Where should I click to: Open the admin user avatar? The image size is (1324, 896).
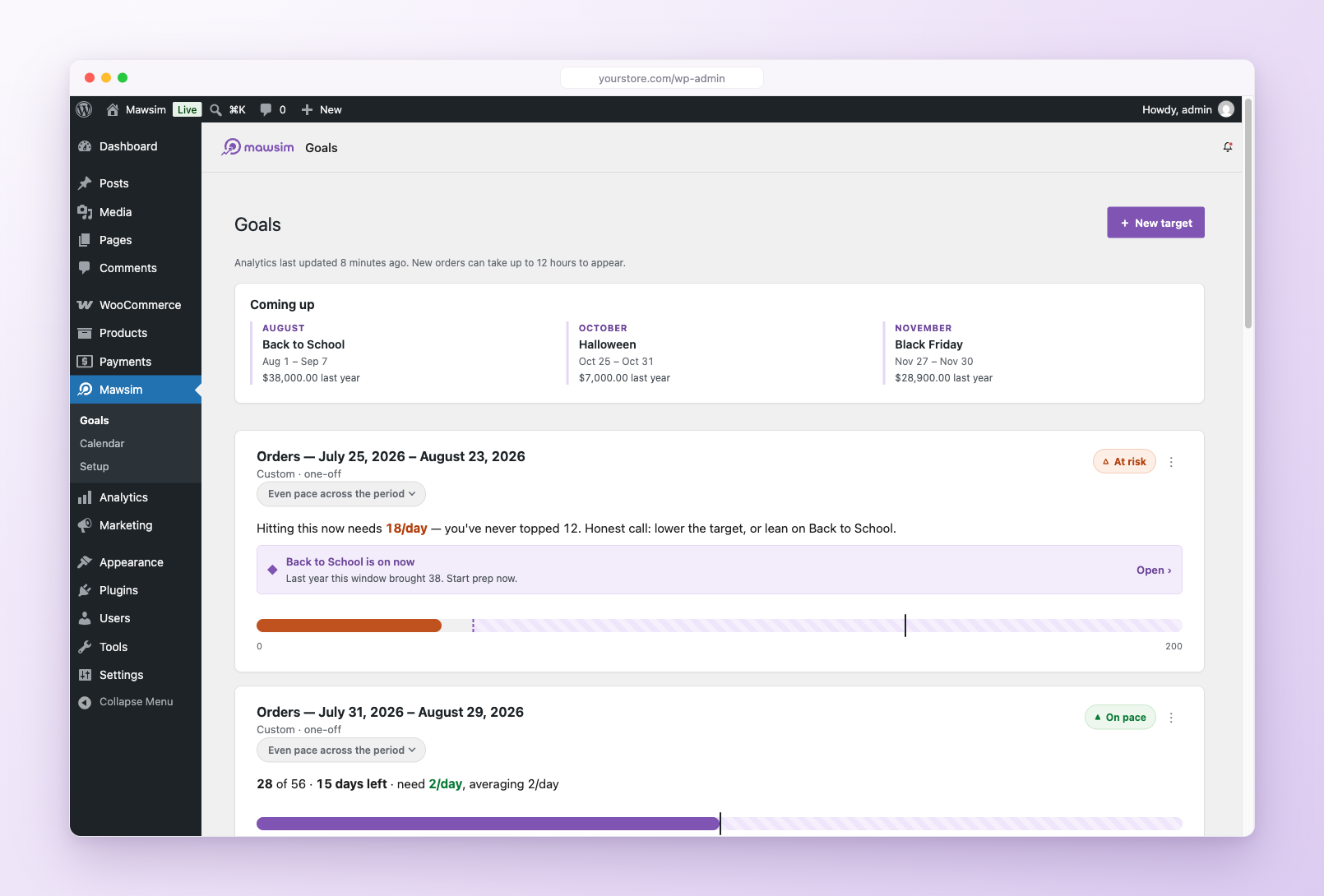point(1226,109)
